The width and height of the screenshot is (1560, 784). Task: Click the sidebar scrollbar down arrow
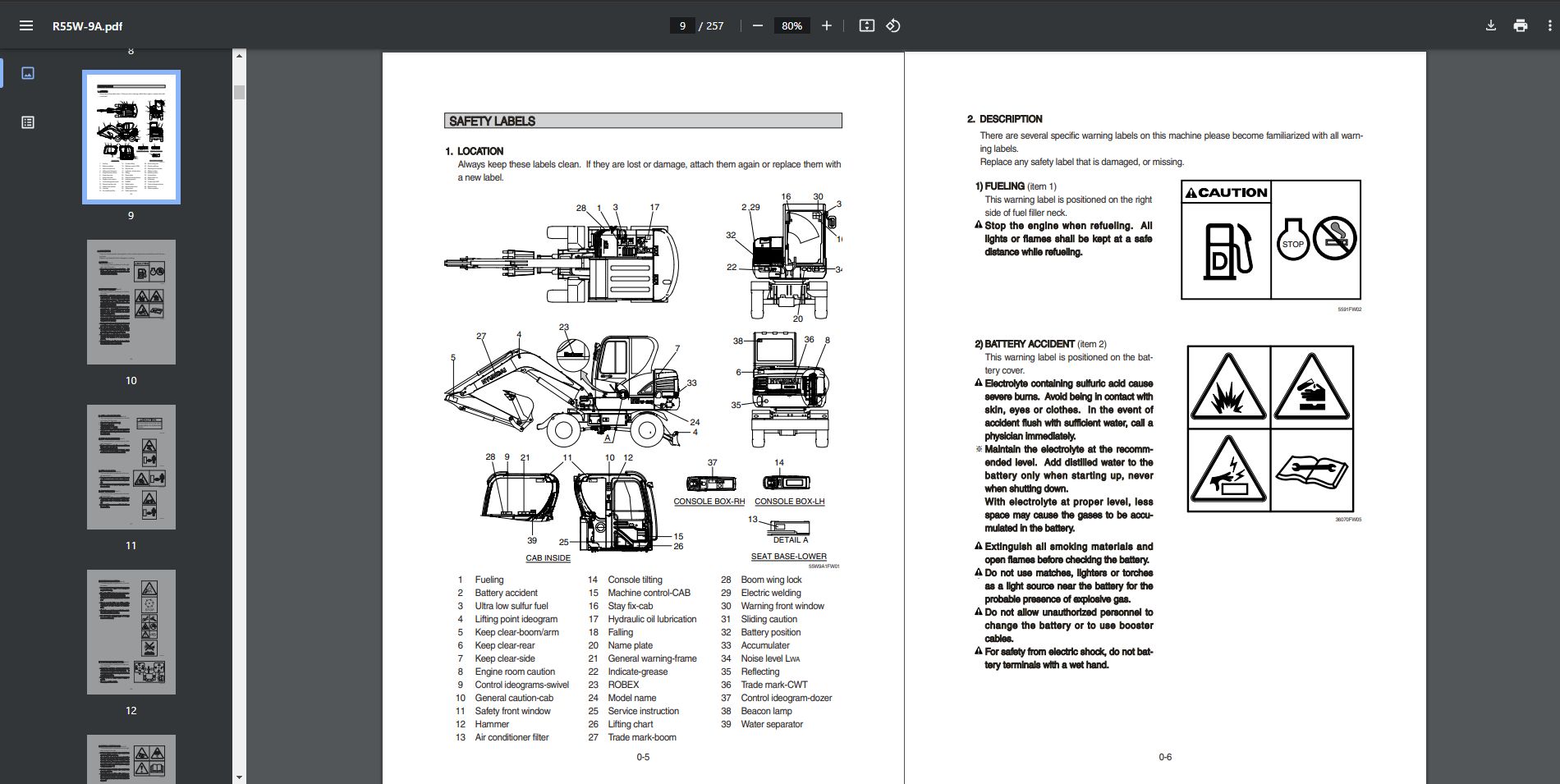pyautogui.click(x=239, y=777)
